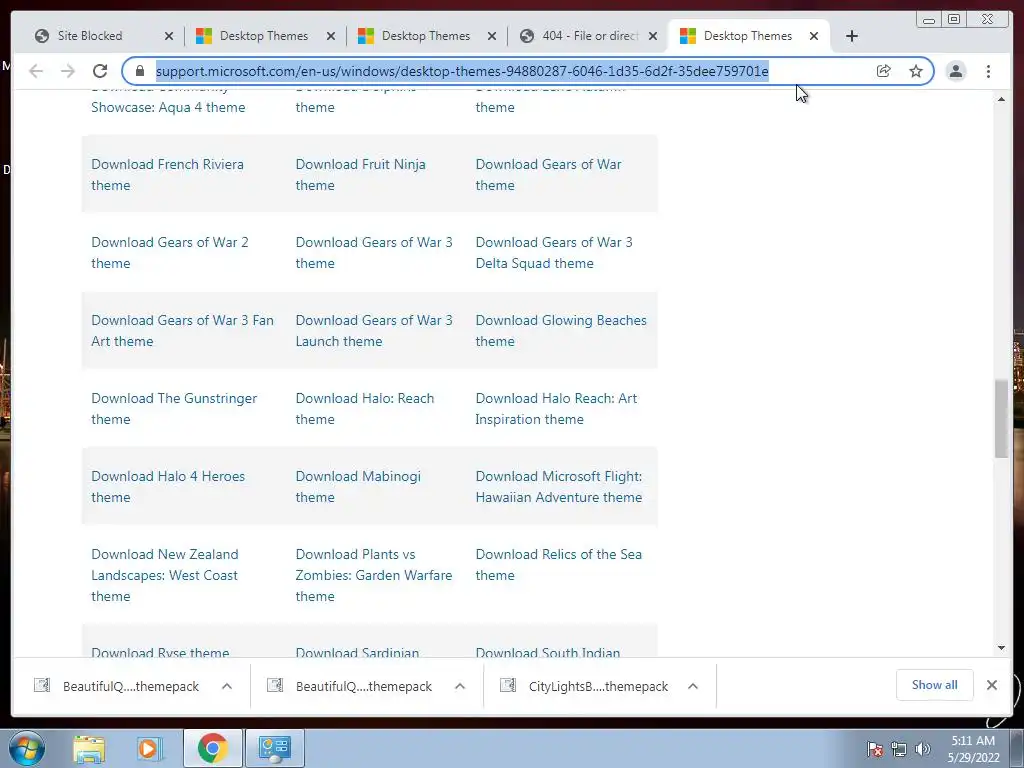Open the Chrome profile avatar menu
This screenshot has width=1024, height=768.
956,71
